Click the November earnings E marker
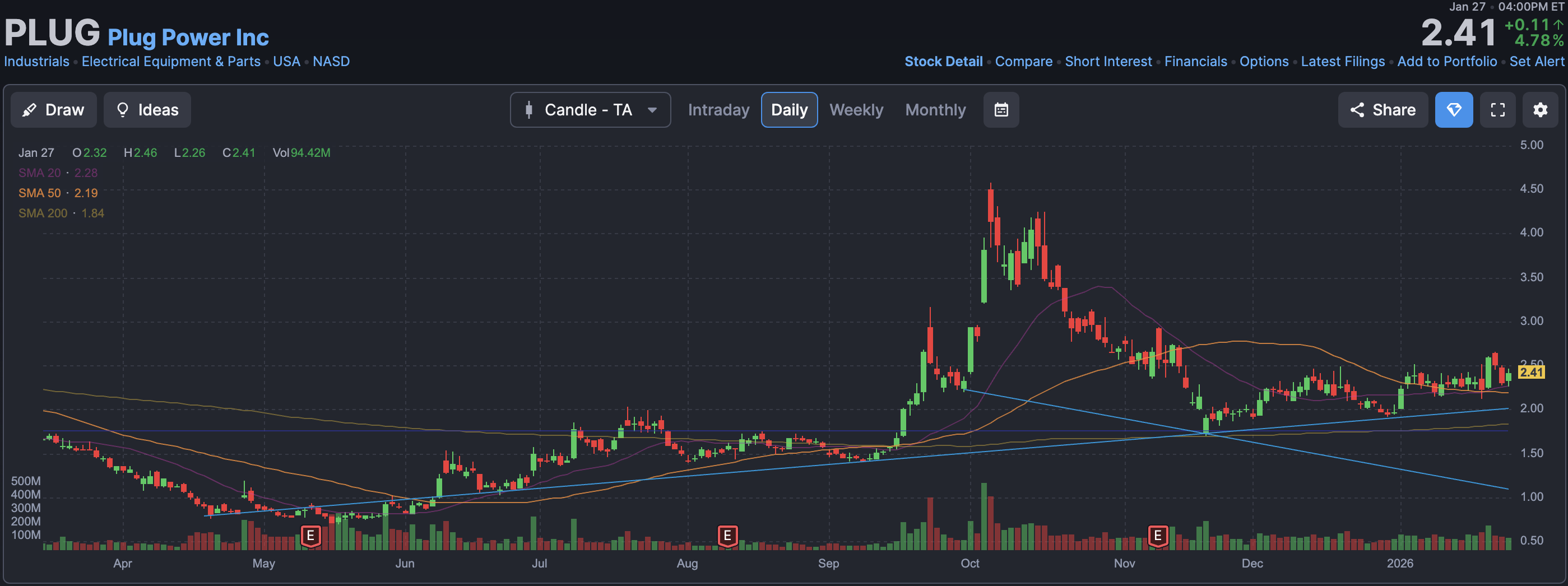 point(1158,536)
